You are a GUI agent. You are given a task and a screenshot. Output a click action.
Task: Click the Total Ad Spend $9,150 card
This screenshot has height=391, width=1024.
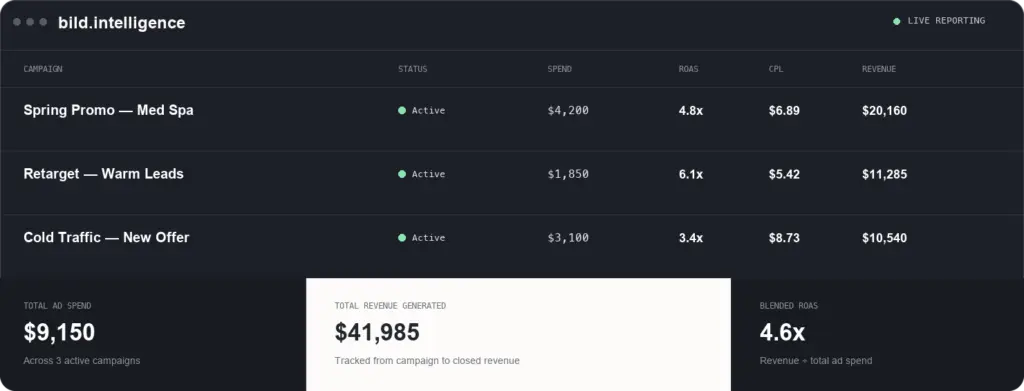153,334
